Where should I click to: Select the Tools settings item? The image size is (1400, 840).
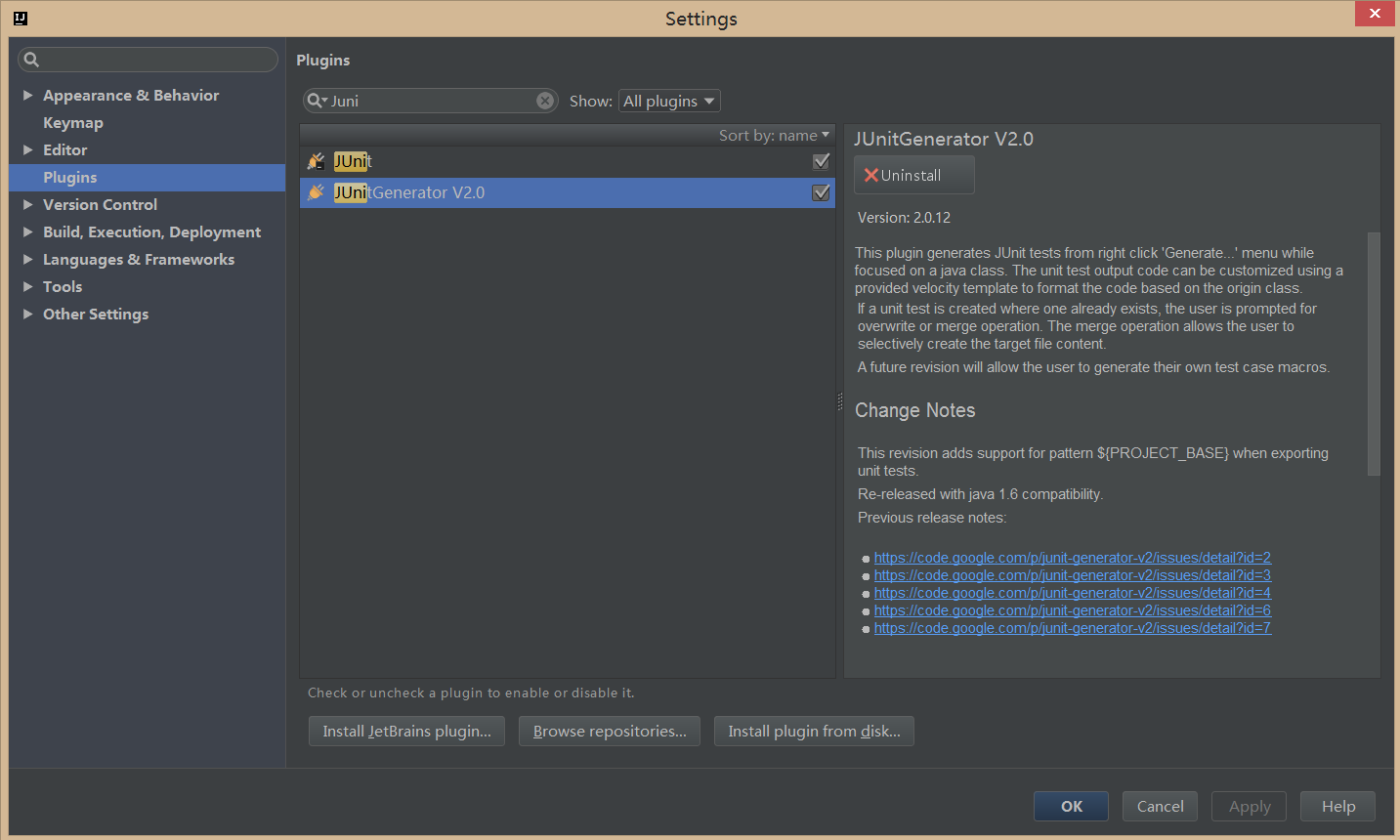(63, 286)
